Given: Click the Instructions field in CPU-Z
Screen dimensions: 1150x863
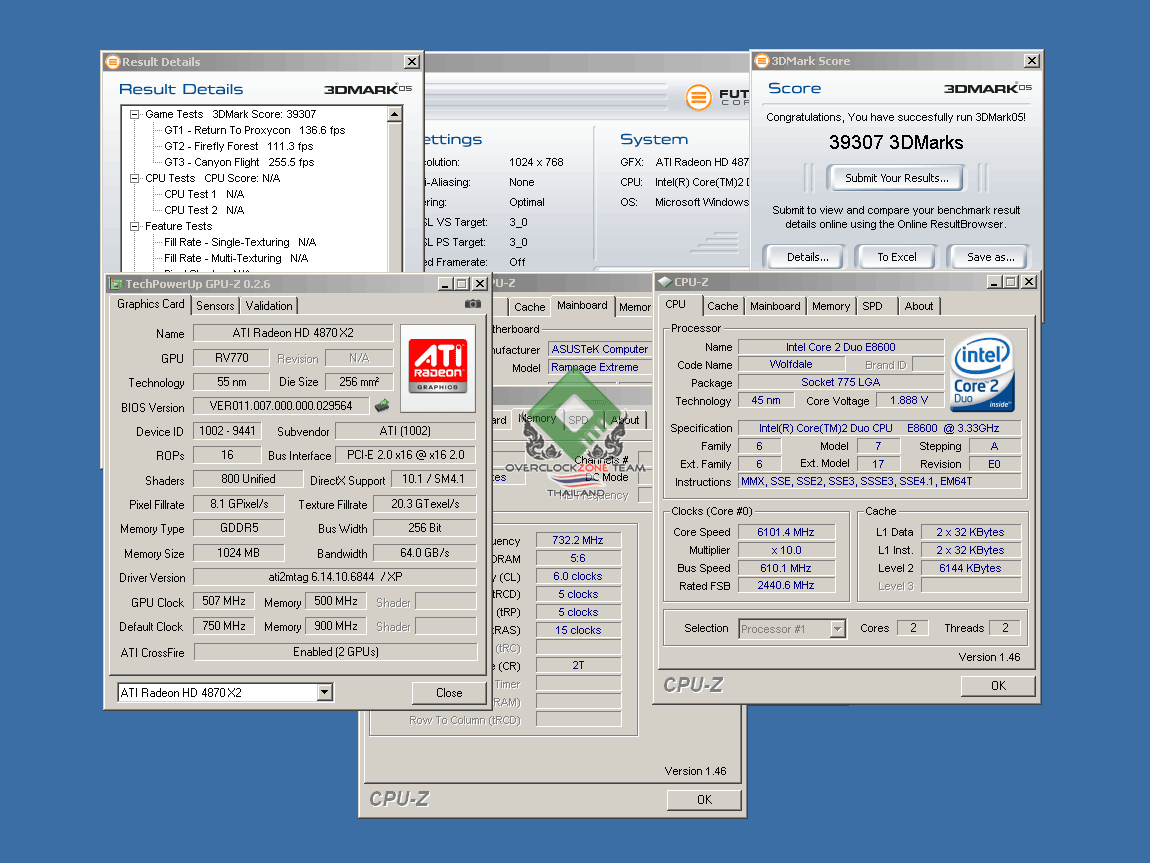Looking at the screenshot, I should tap(879, 482).
